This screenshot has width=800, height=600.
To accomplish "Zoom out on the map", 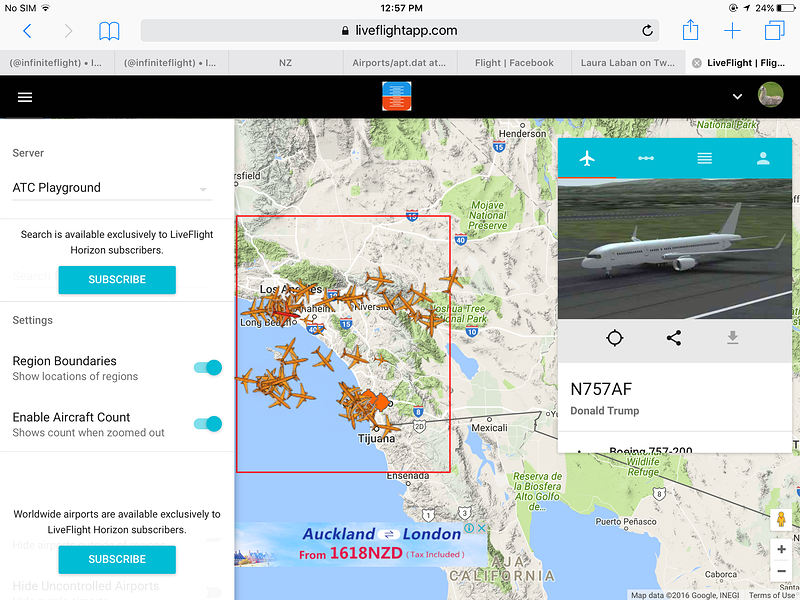I will click(x=781, y=571).
